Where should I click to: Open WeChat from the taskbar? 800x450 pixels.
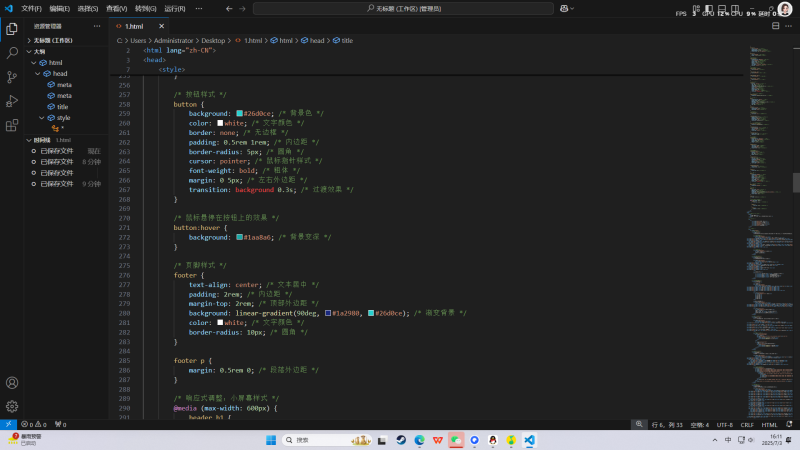coord(456,440)
